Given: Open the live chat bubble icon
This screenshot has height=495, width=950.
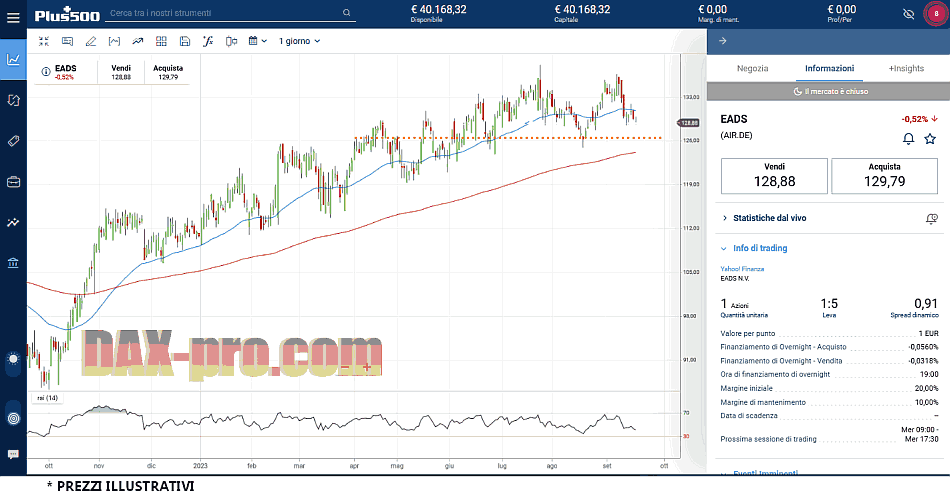Looking at the screenshot, I should [13, 454].
